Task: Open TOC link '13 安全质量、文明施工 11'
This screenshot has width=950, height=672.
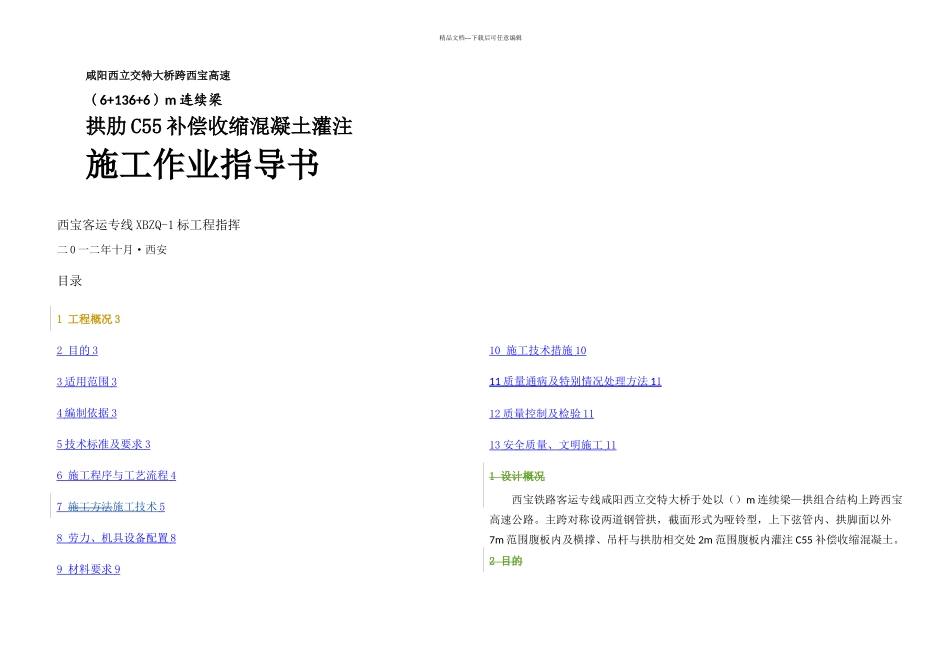Action: 553,445
